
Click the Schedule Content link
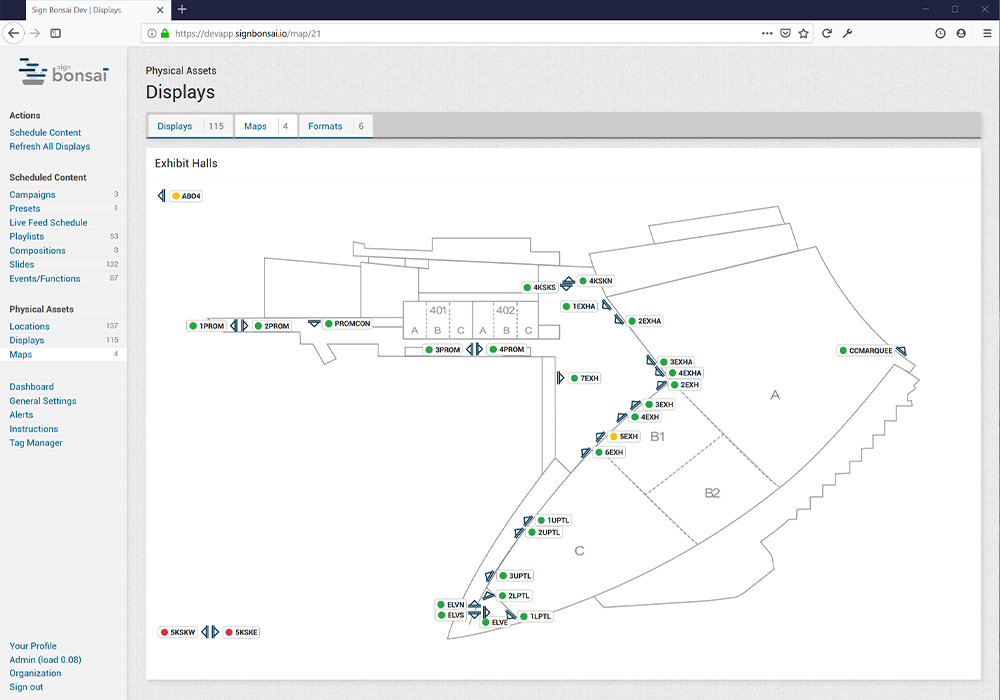tap(45, 133)
